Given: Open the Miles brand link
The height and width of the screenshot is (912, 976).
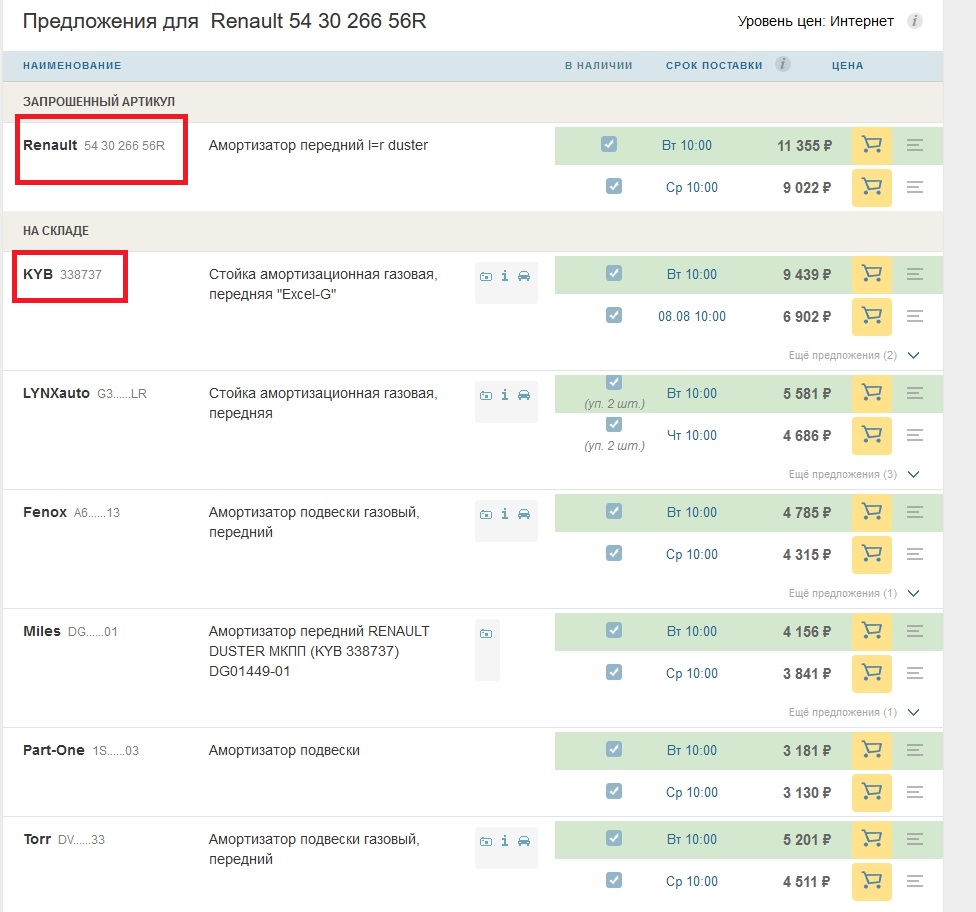Looking at the screenshot, I should [42, 631].
